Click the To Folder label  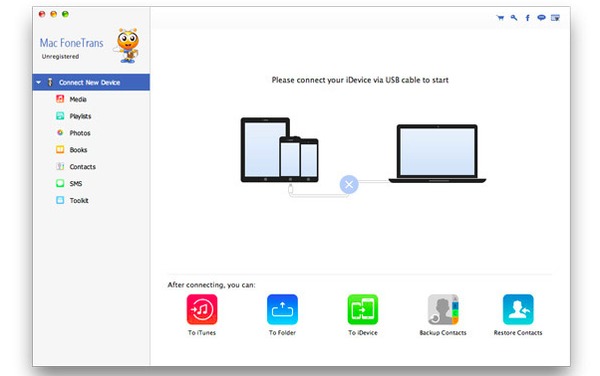point(282,333)
